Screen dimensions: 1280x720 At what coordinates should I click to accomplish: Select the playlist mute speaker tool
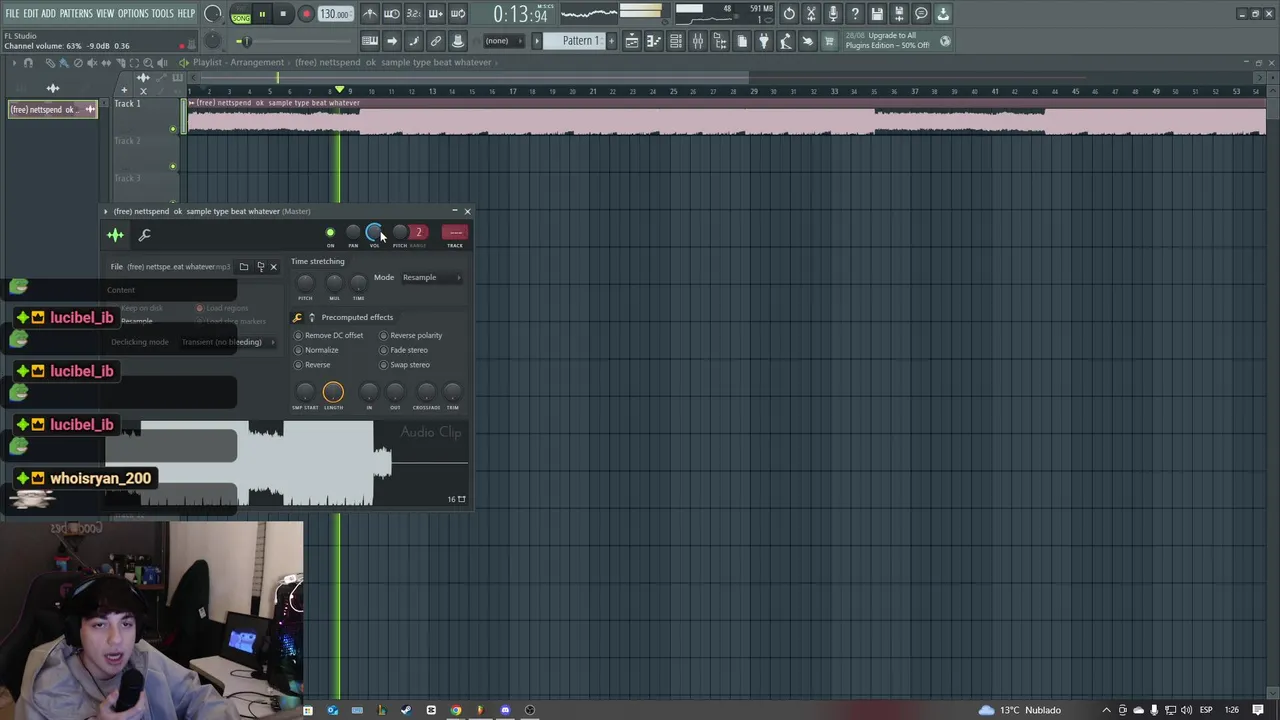pyautogui.click(x=92, y=63)
